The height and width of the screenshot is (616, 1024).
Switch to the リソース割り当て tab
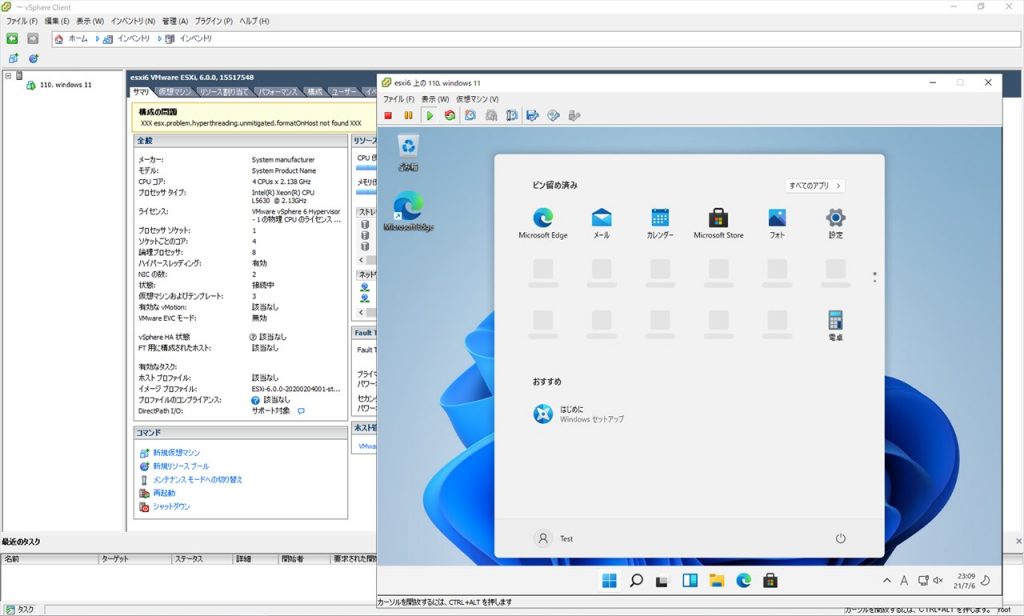click(224, 92)
